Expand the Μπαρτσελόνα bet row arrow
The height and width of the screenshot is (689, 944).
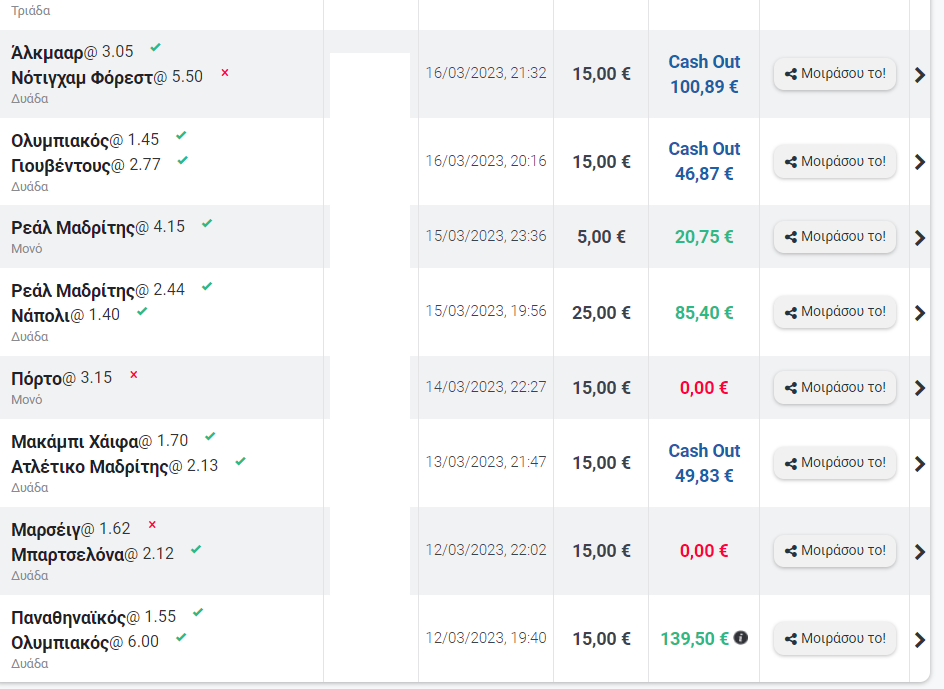pyautogui.click(x=919, y=552)
